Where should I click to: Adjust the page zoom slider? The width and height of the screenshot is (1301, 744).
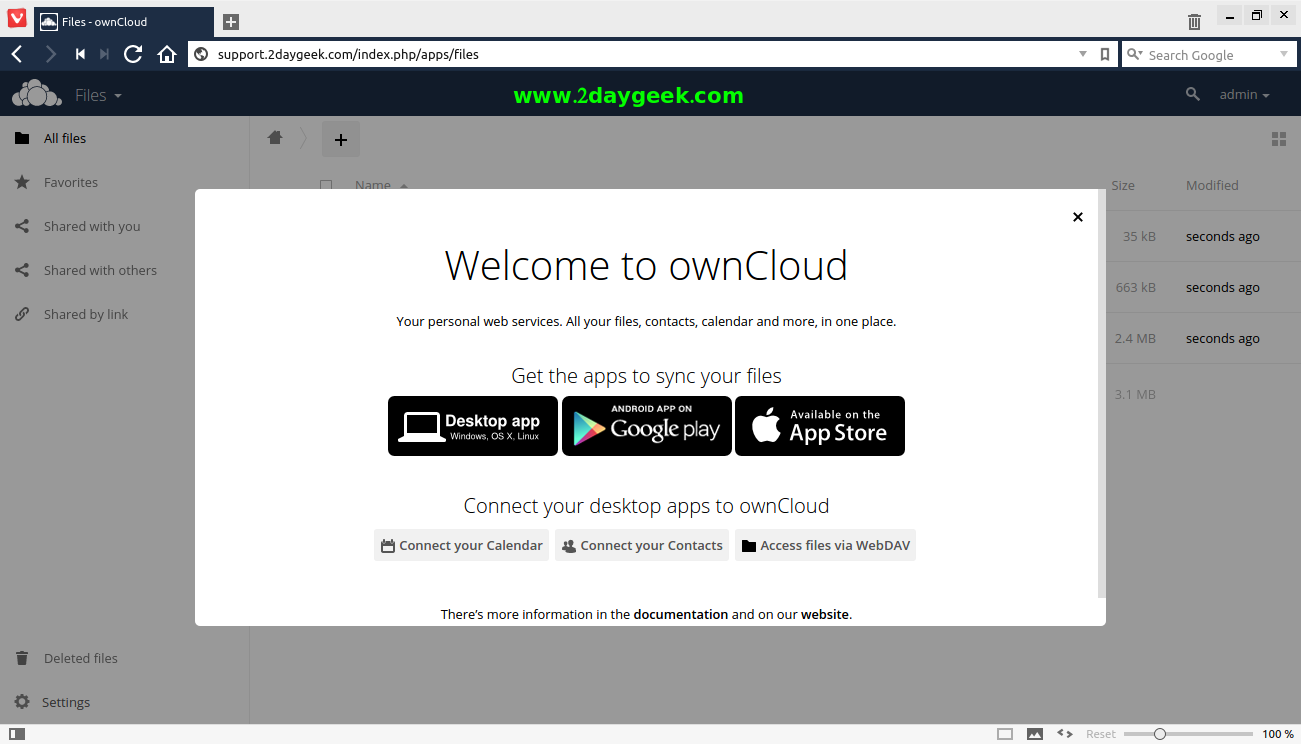(1160, 734)
